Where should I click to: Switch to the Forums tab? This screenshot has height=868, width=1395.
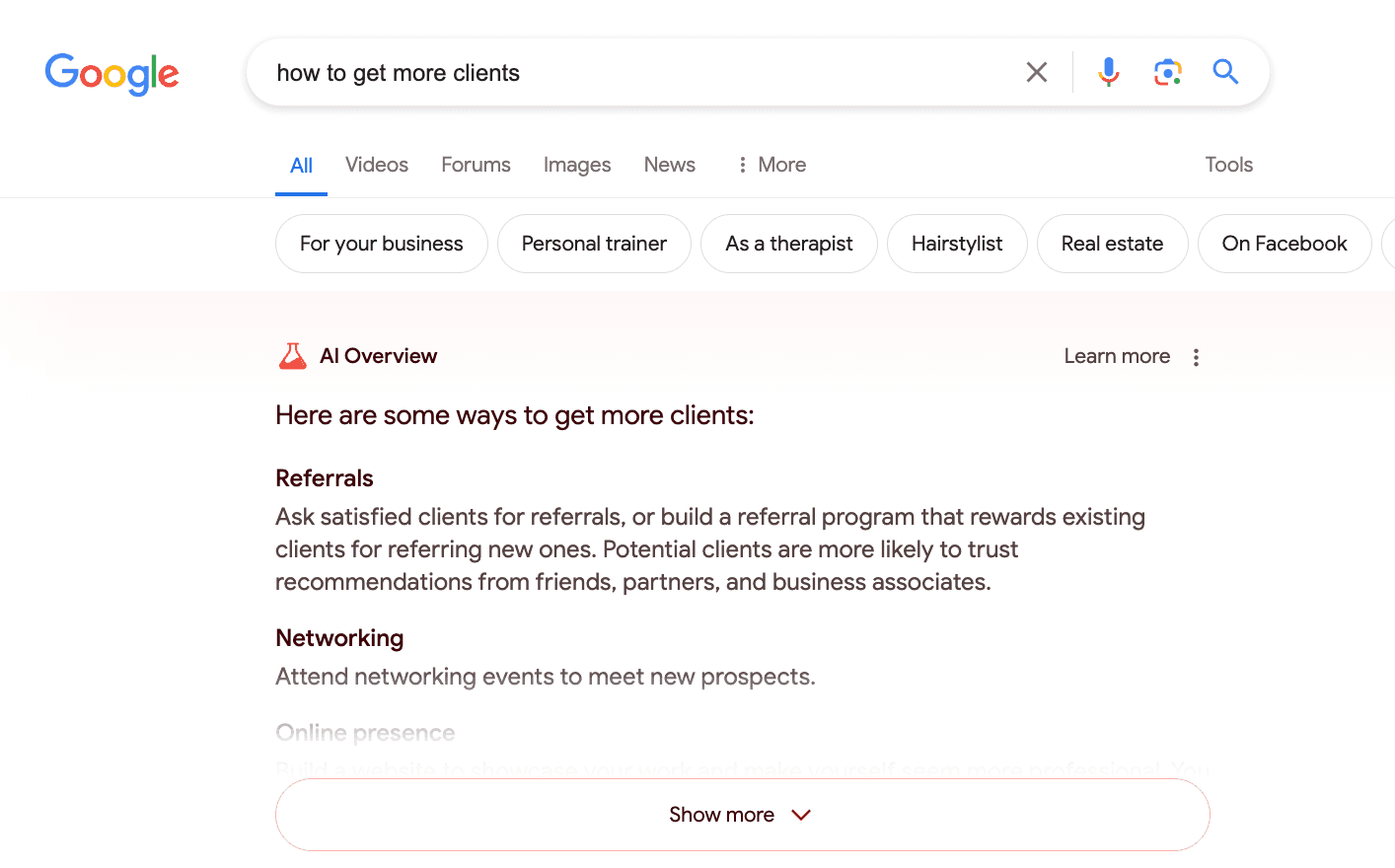click(x=476, y=165)
